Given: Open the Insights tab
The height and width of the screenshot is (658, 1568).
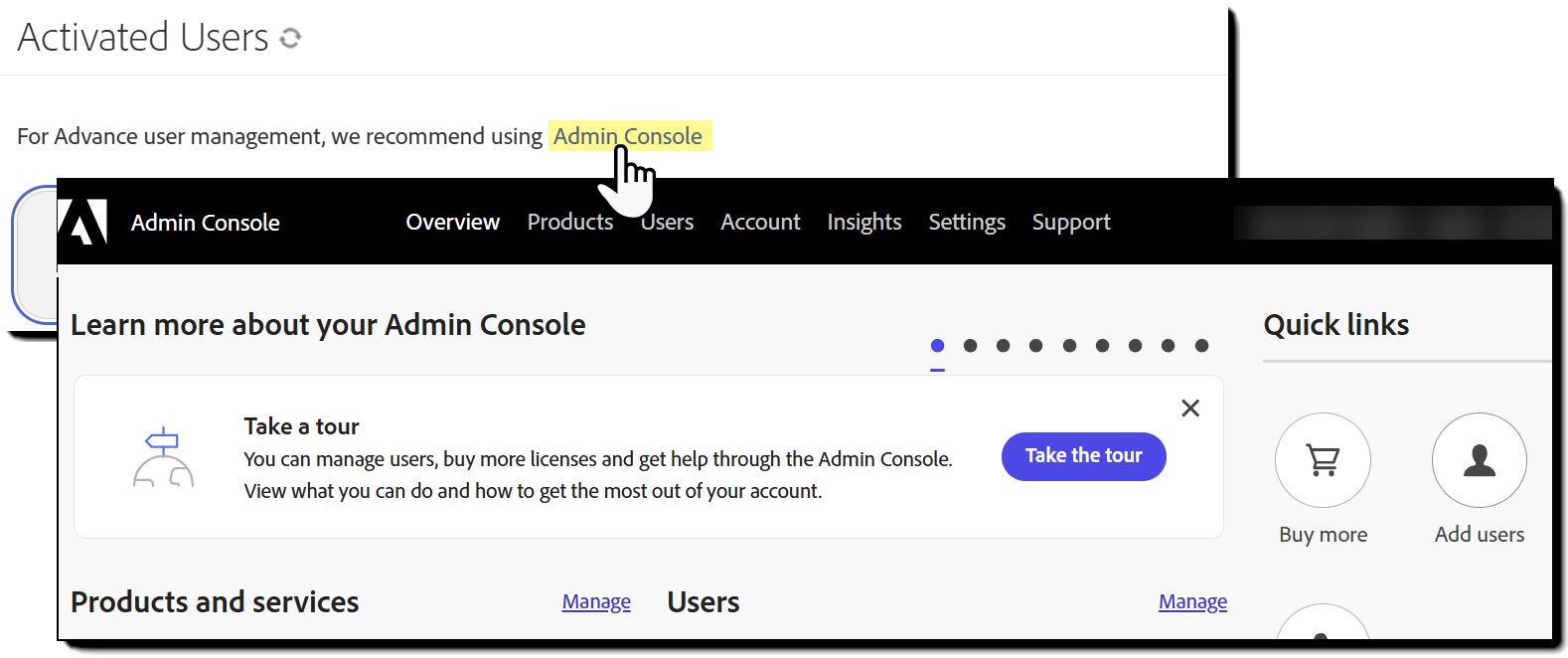Looking at the screenshot, I should pyautogui.click(x=863, y=222).
